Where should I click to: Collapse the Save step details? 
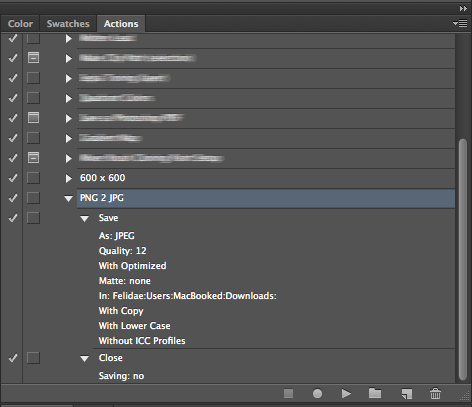(x=85, y=219)
